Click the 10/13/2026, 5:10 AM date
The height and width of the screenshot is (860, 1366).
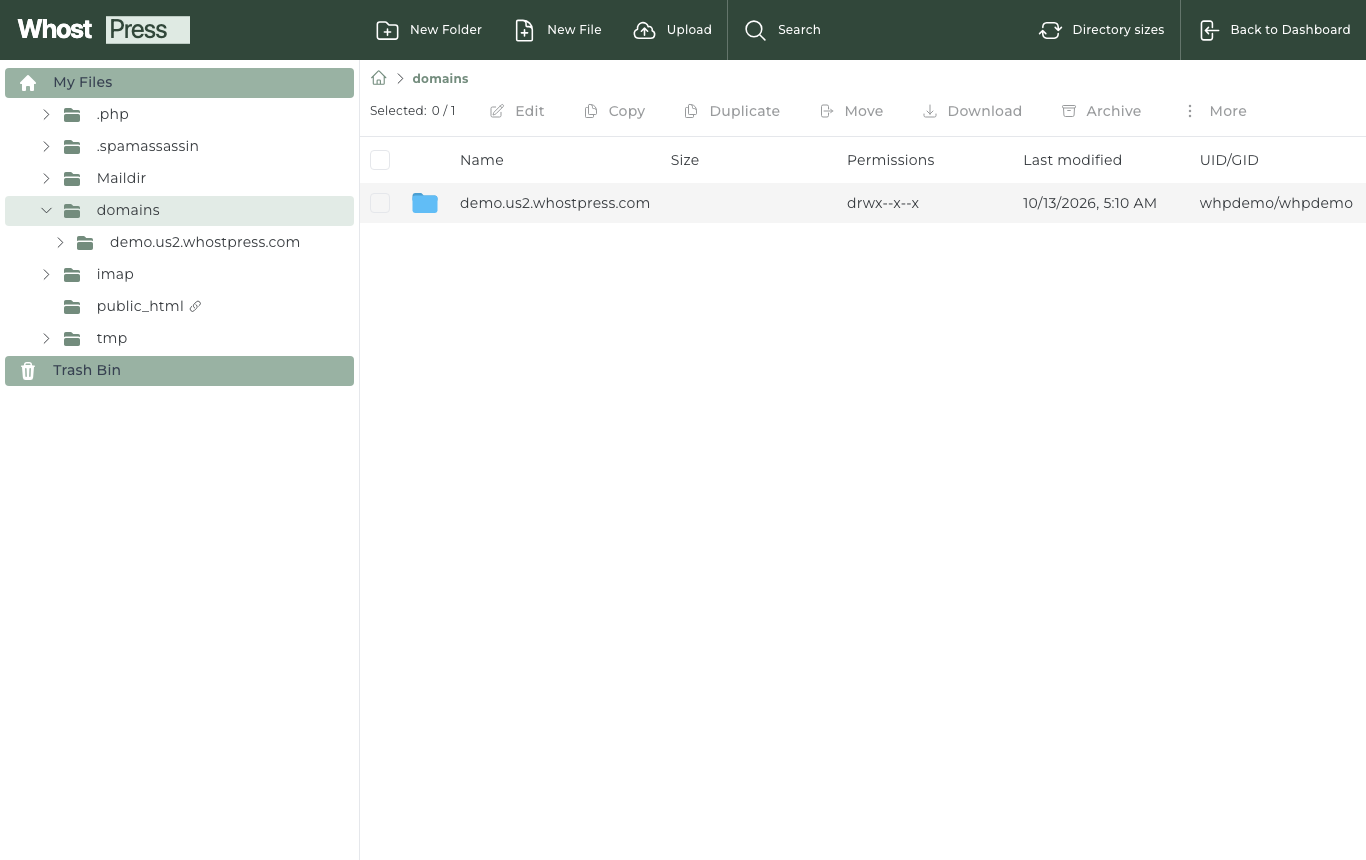pyautogui.click(x=1090, y=203)
